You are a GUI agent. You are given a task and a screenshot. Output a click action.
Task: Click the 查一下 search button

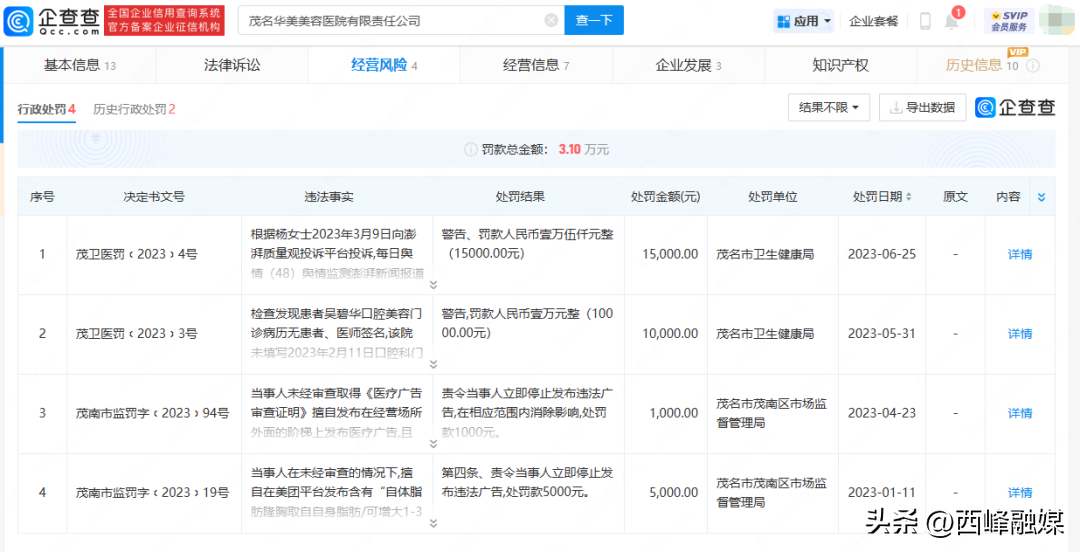click(594, 21)
